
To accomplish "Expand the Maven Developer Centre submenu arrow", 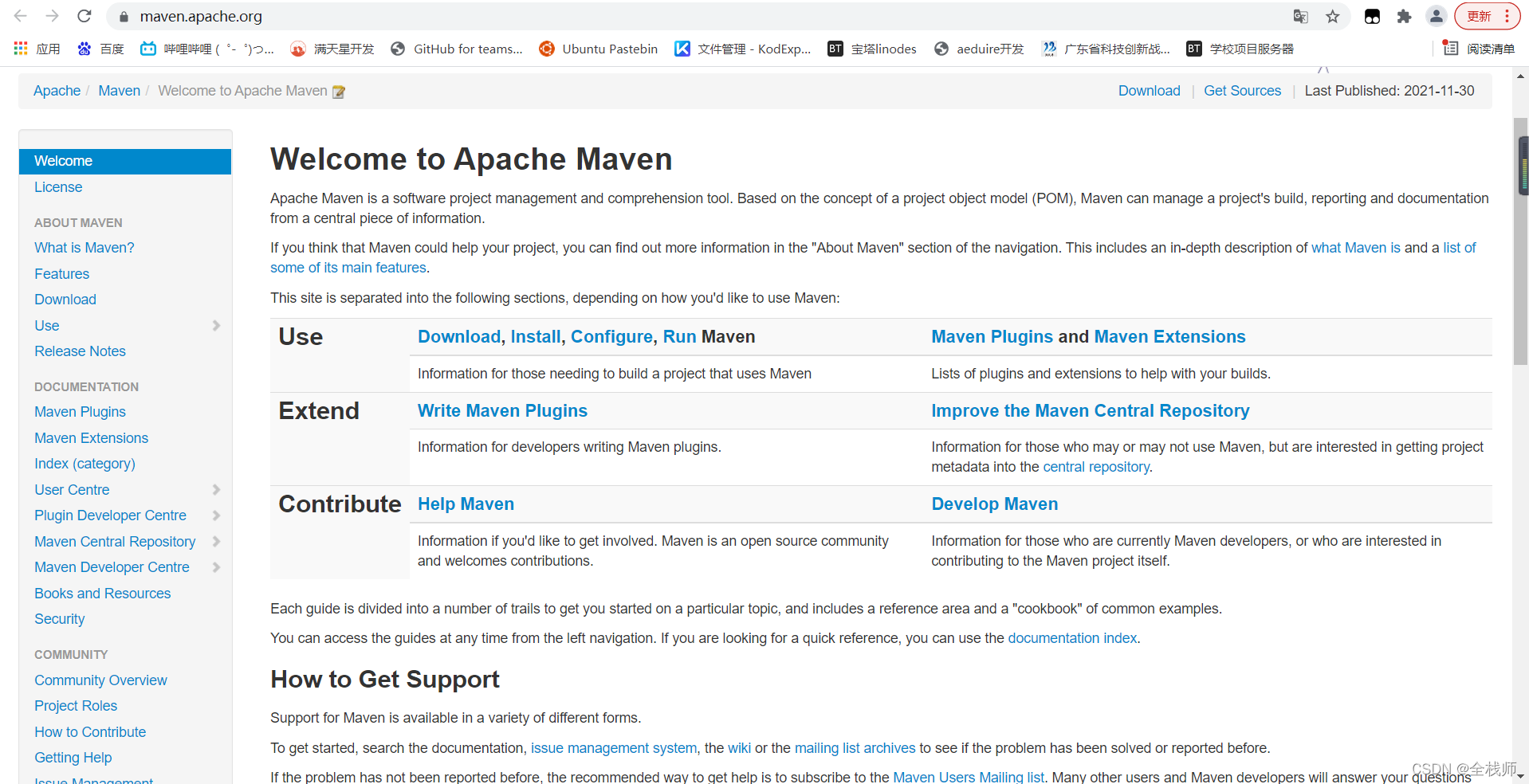I will [216, 567].
